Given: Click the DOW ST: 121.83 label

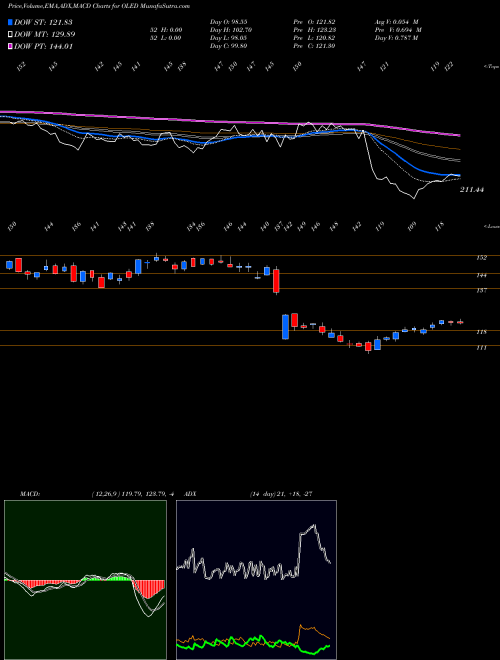Looking at the screenshot, I should pyautogui.click(x=43, y=22).
